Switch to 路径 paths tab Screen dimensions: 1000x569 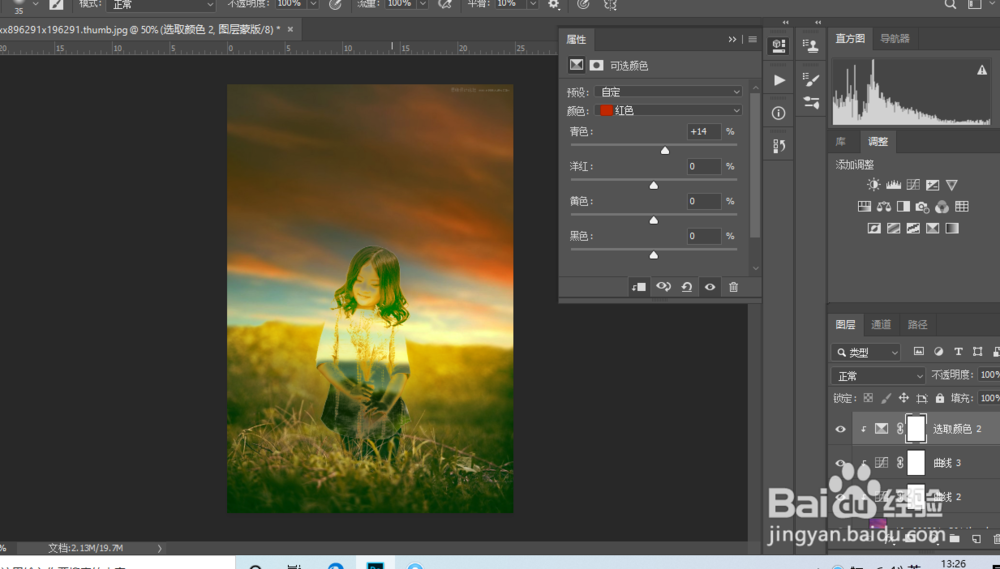point(917,325)
